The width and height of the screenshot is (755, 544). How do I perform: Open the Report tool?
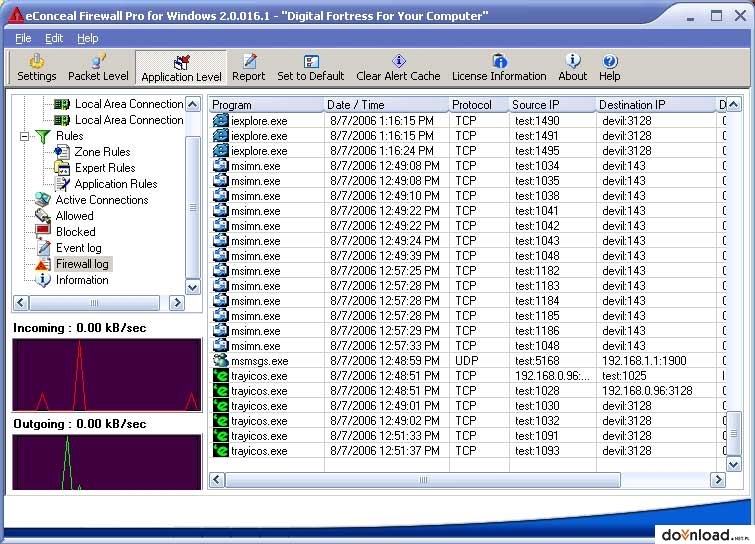point(248,68)
